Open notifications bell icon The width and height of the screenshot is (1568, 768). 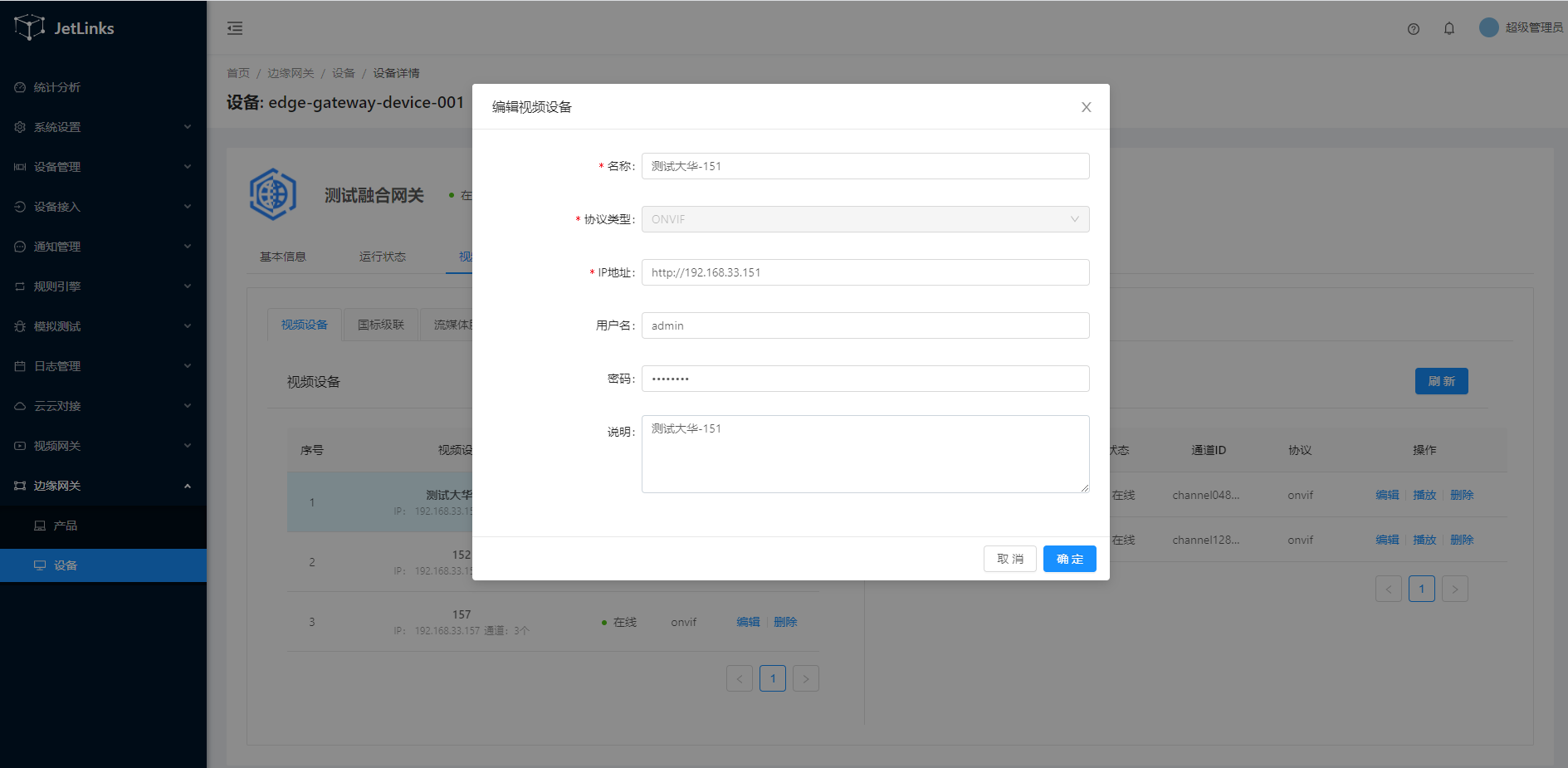click(x=1448, y=28)
